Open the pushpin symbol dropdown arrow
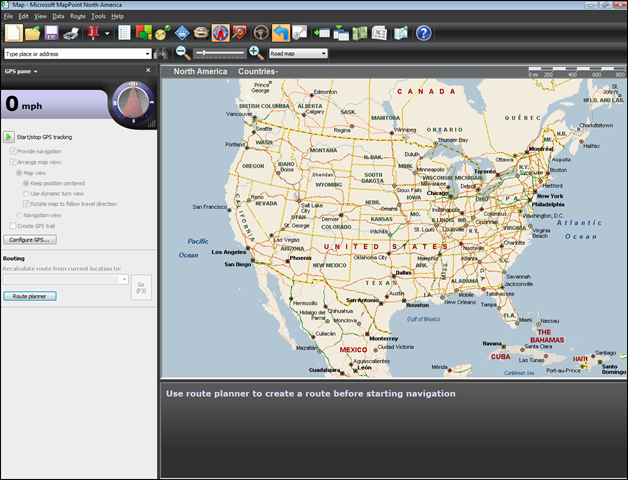The image size is (628, 480). pyautogui.click(x=107, y=33)
